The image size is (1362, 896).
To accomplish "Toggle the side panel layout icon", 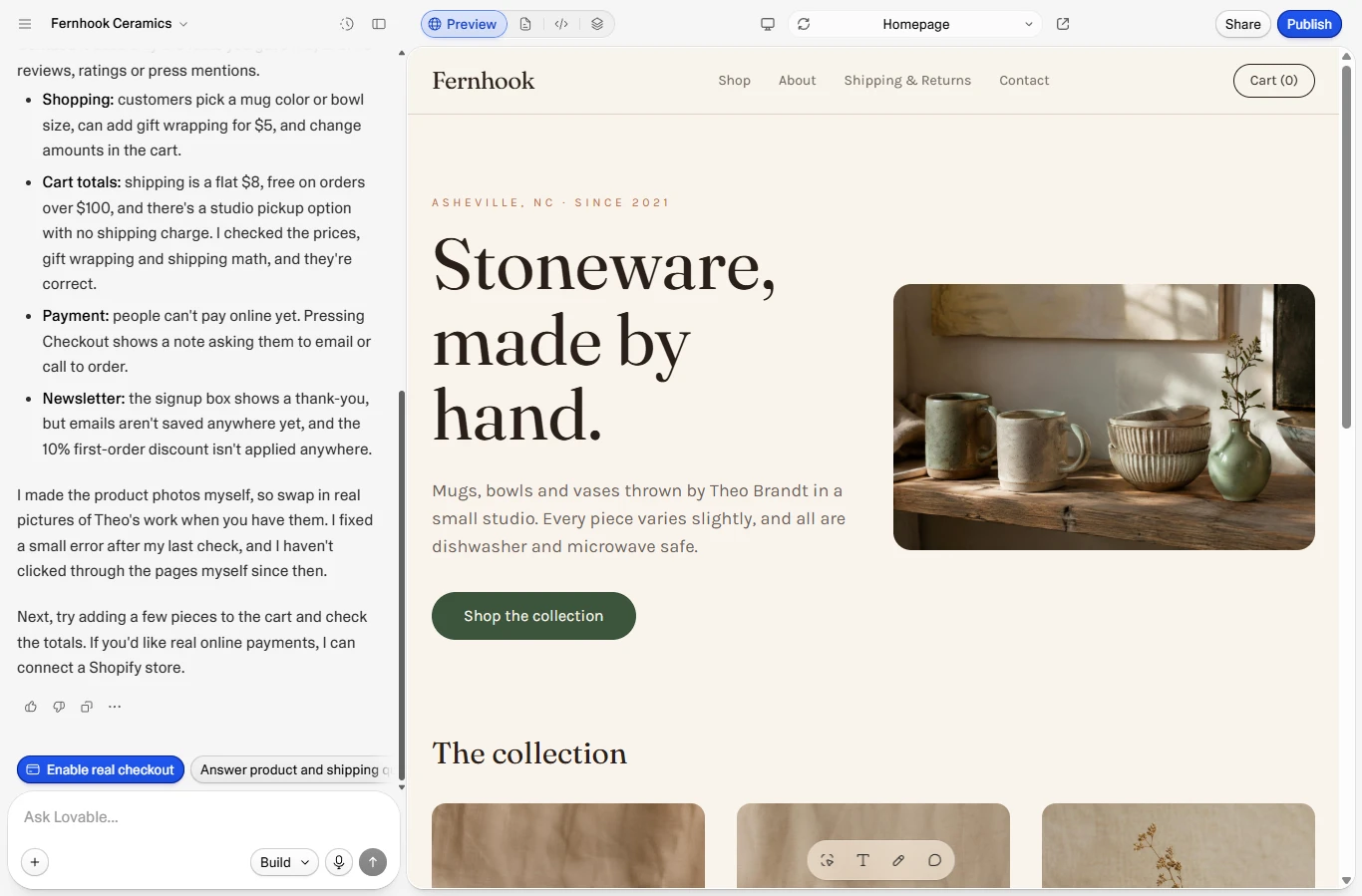I will (x=379, y=24).
